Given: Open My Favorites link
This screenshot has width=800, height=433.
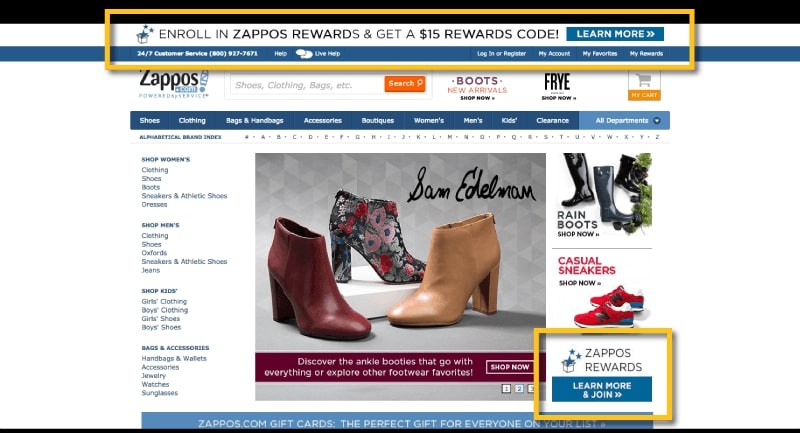Looking at the screenshot, I should point(600,54).
